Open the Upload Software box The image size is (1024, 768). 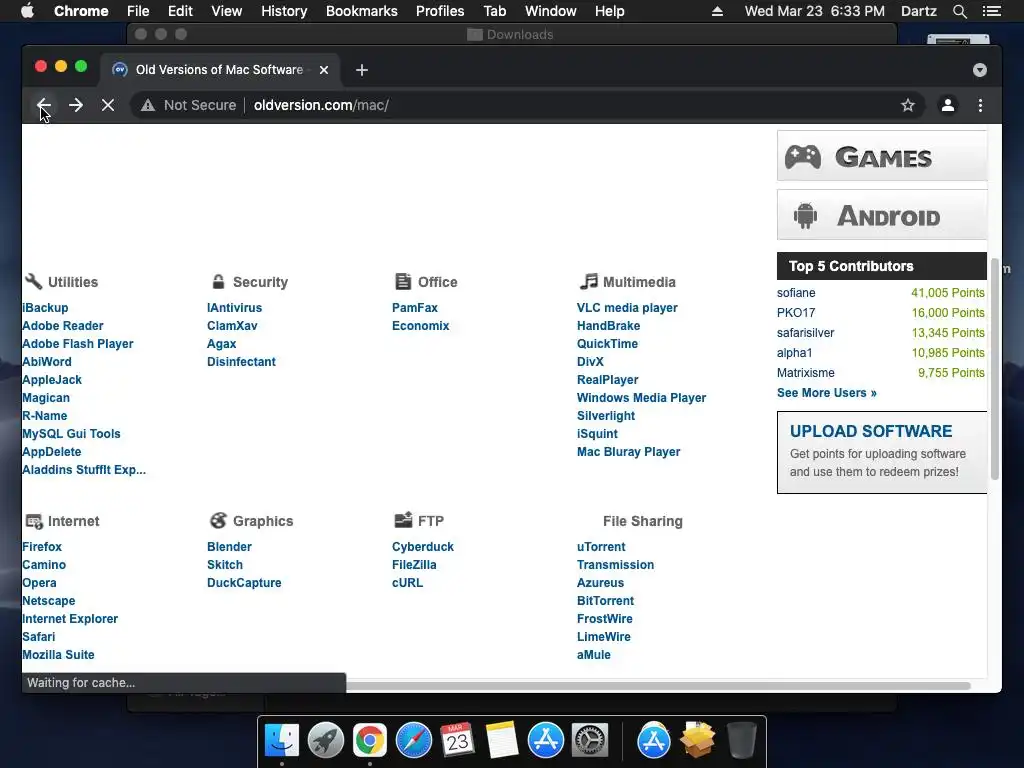(882, 452)
